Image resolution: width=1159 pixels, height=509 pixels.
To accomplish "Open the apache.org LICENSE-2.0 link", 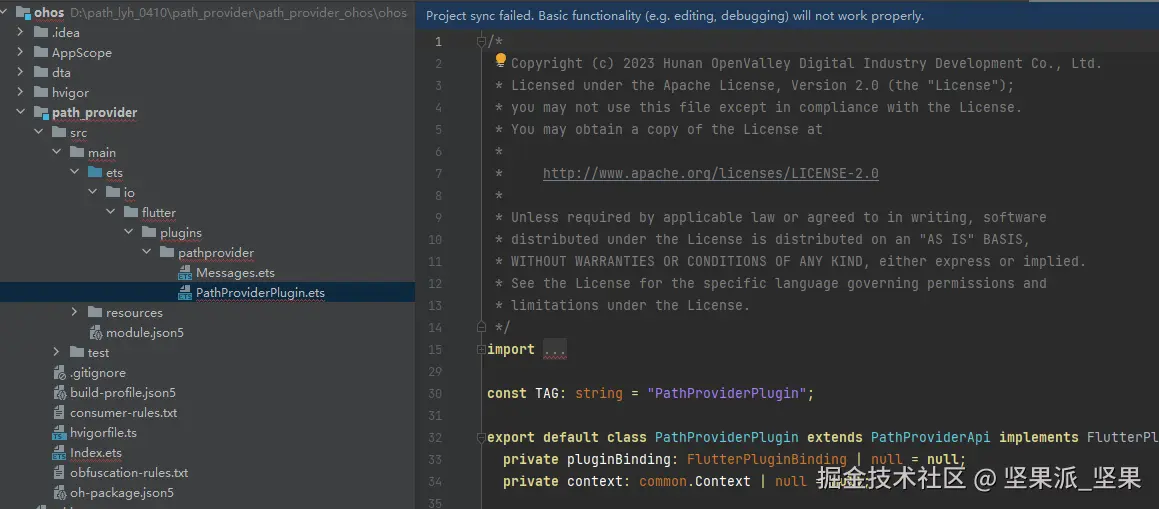I will point(710,174).
